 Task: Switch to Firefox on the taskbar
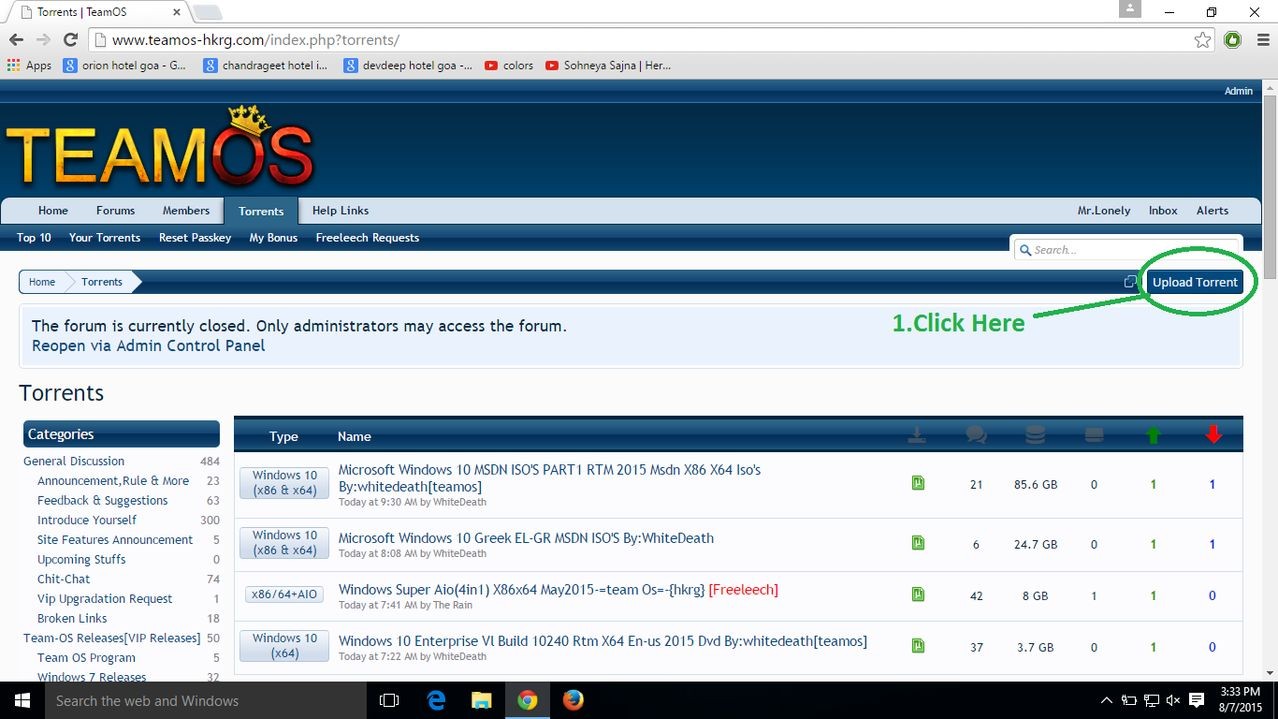[572, 701]
